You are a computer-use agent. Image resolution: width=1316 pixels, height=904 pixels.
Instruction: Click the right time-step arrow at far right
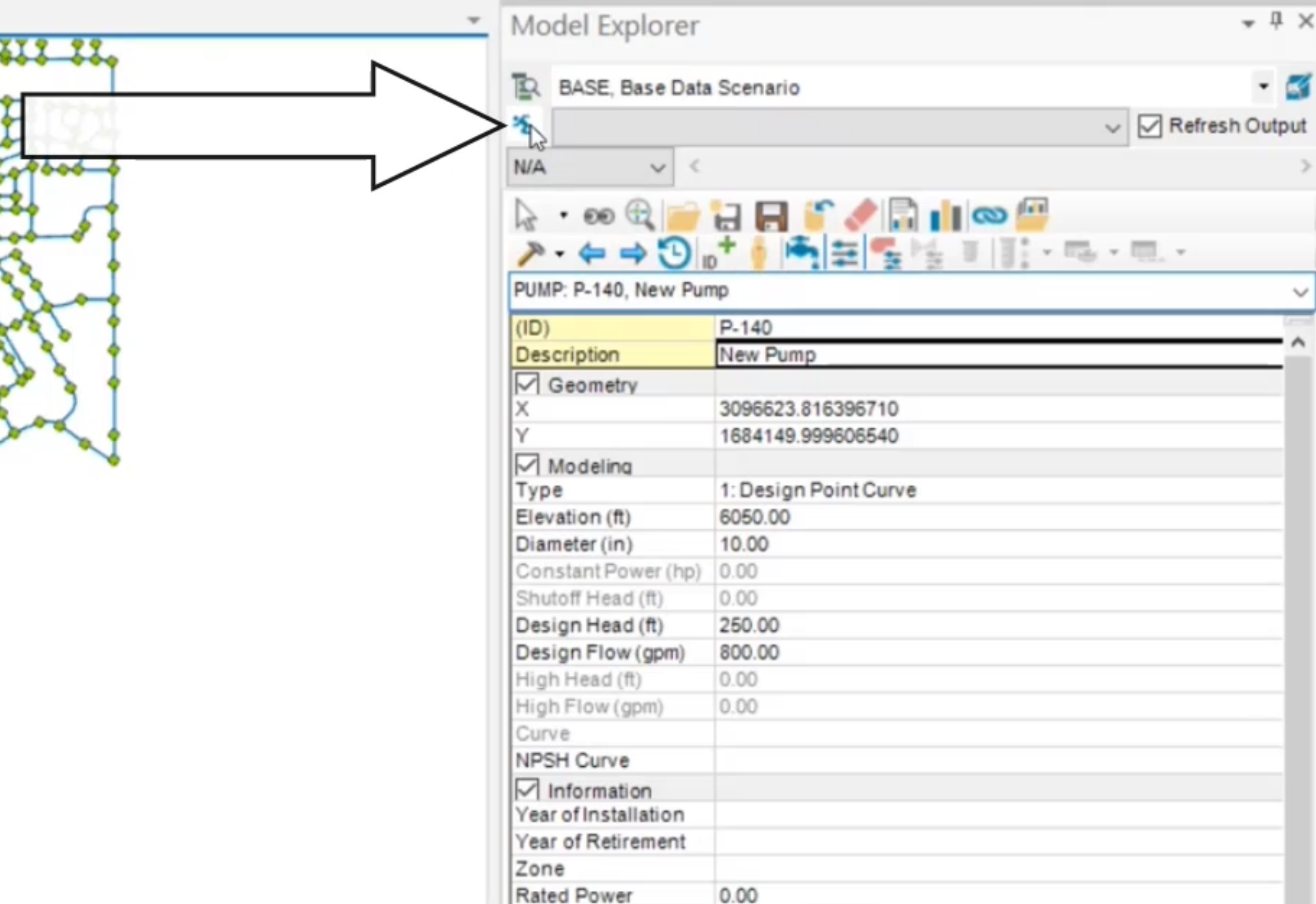(1304, 167)
